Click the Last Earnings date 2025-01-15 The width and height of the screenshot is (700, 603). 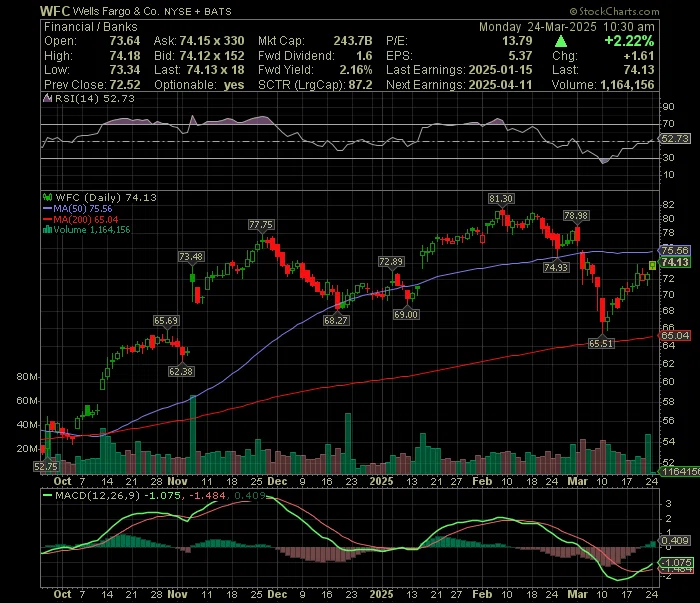500,70
